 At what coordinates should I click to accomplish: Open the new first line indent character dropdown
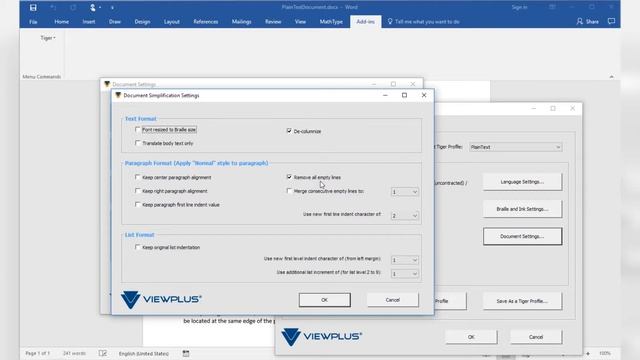point(404,216)
